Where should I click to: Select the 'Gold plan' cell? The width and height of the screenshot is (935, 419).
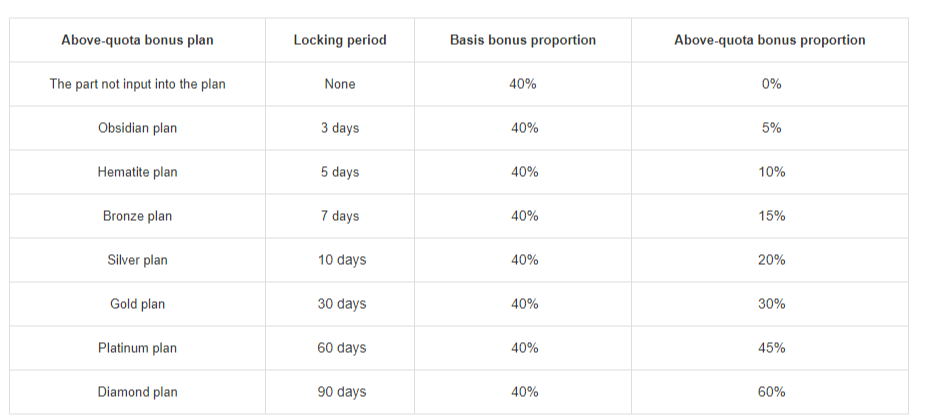[x=137, y=304]
